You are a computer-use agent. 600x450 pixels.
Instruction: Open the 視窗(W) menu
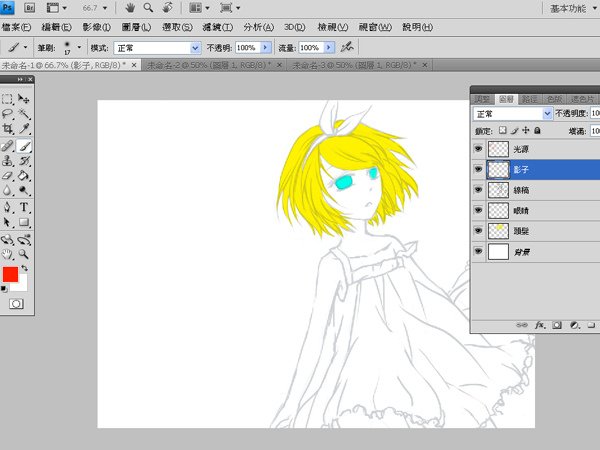(375, 27)
